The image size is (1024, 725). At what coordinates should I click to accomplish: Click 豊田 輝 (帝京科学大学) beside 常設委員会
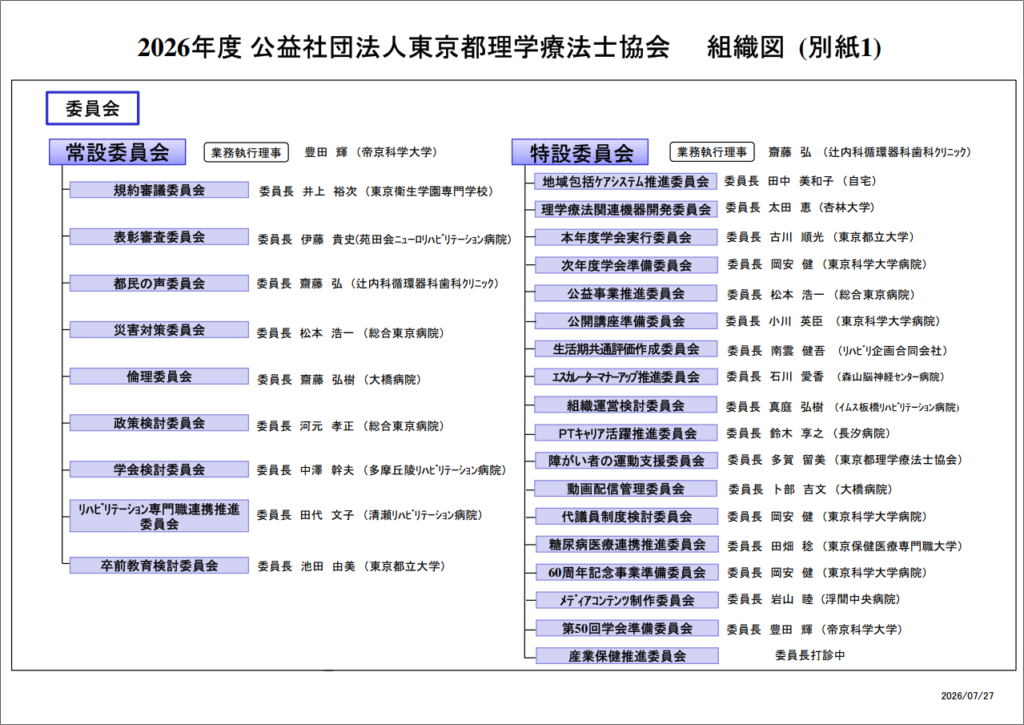pyautogui.click(x=371, y=152)
